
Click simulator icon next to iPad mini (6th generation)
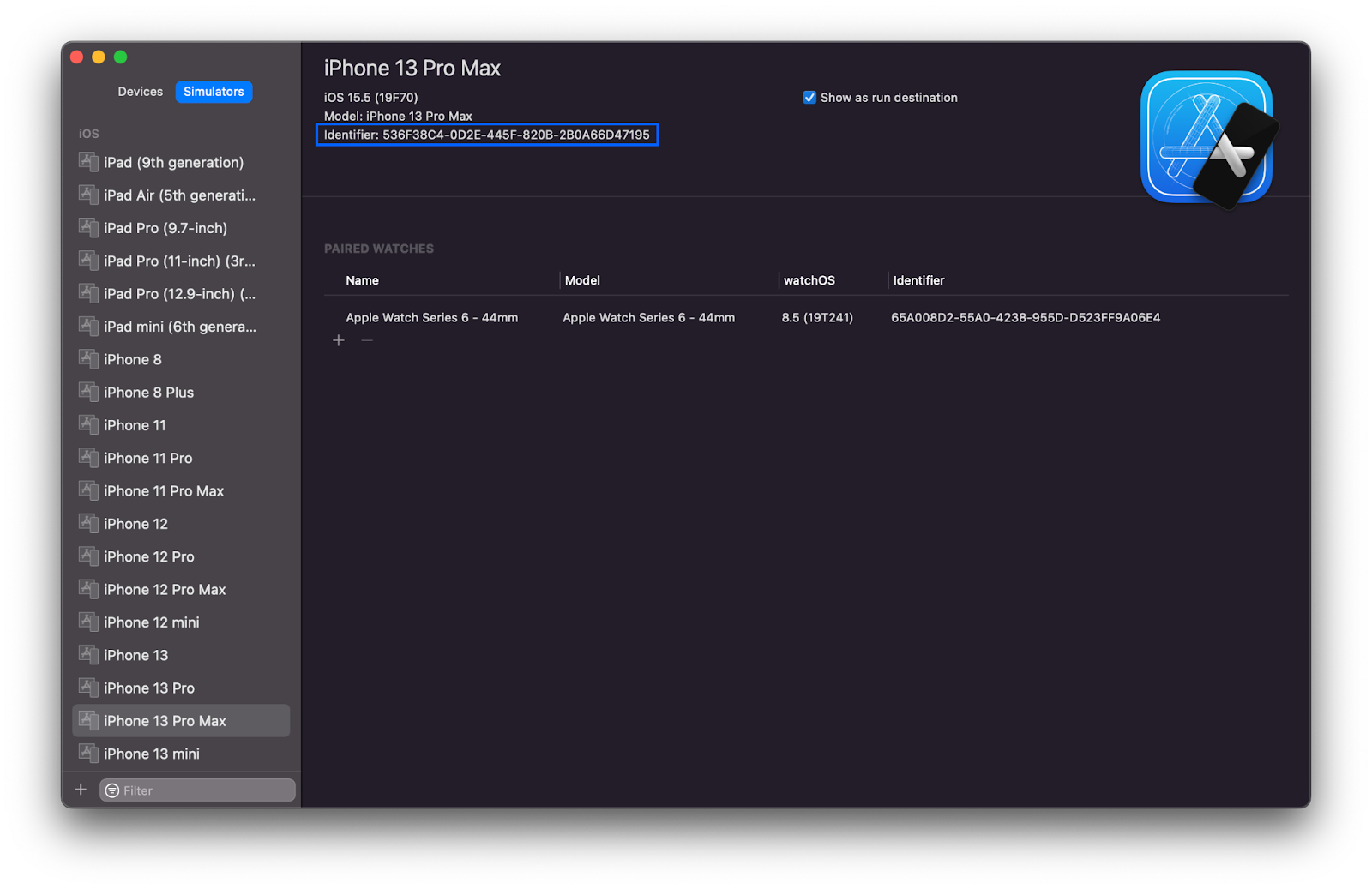pyautogui.click(x=88, y=326)
